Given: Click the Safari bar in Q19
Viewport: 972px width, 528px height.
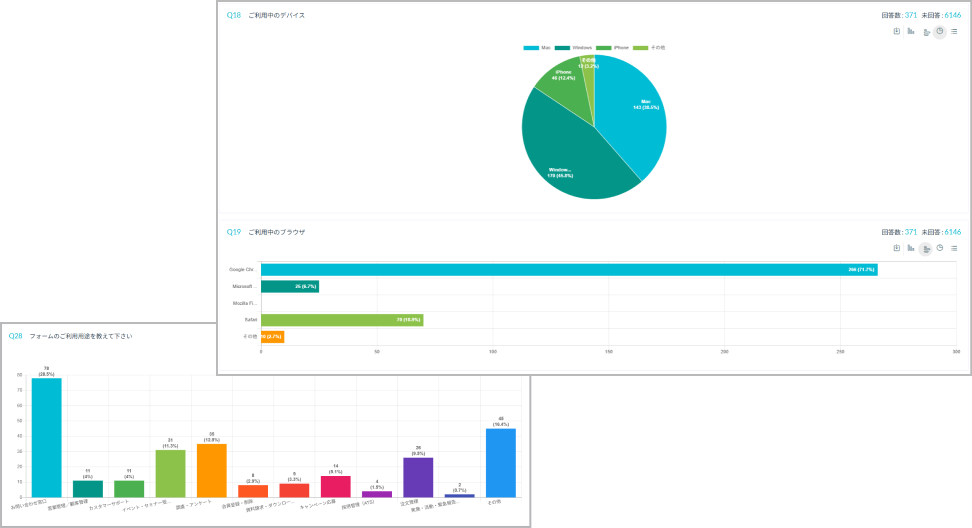Looking at the screenshot, I should [x=341, y=320].
